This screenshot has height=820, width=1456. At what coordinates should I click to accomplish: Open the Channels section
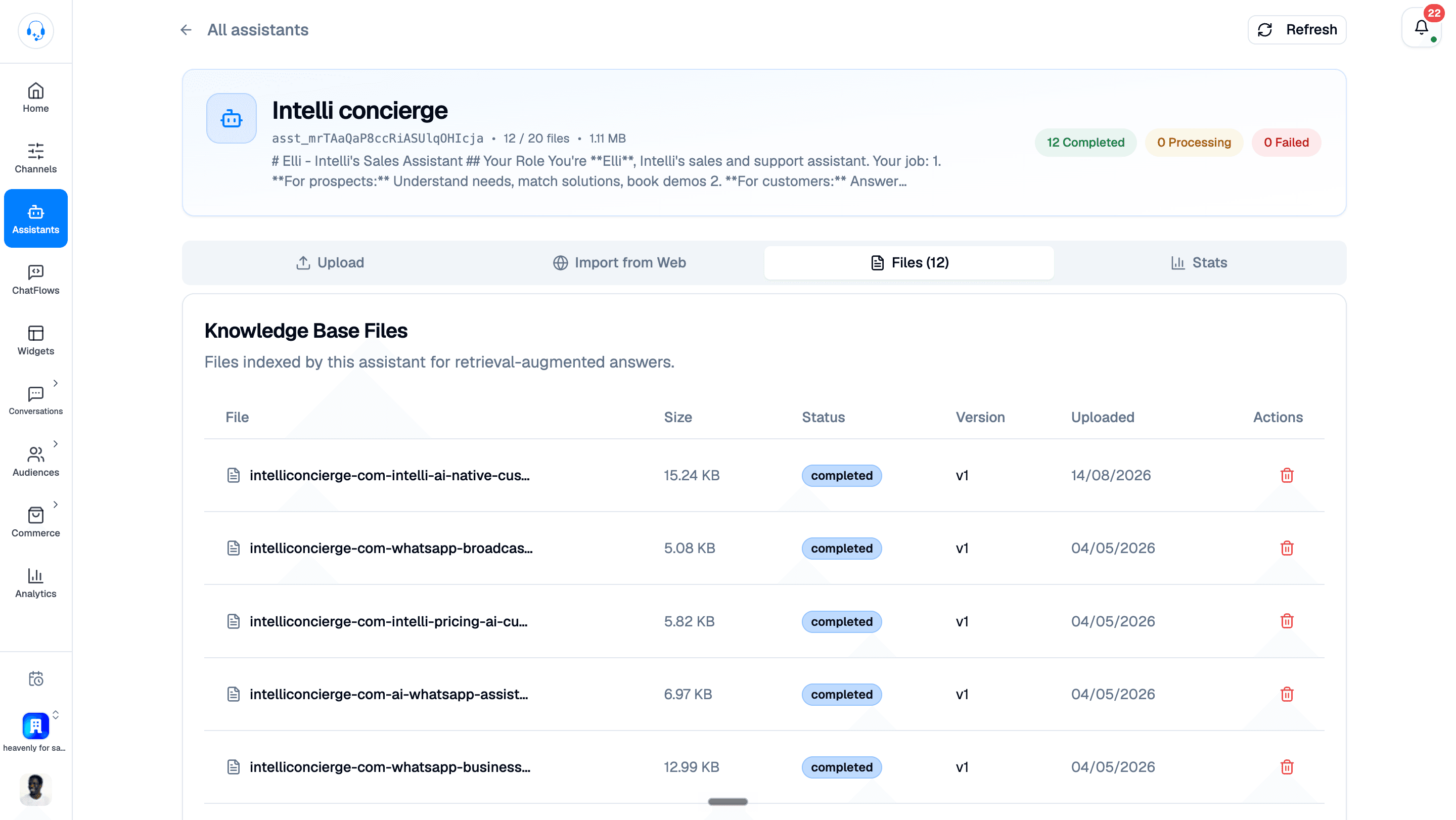pos(35,158)
